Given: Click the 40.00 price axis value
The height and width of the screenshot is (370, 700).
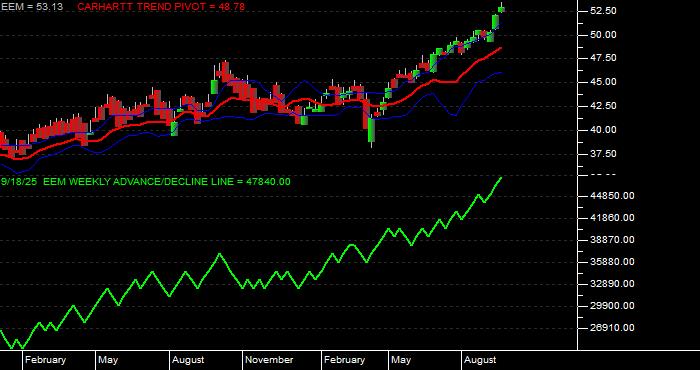Looking at the screenshot, I should click(x=603, y=130).
